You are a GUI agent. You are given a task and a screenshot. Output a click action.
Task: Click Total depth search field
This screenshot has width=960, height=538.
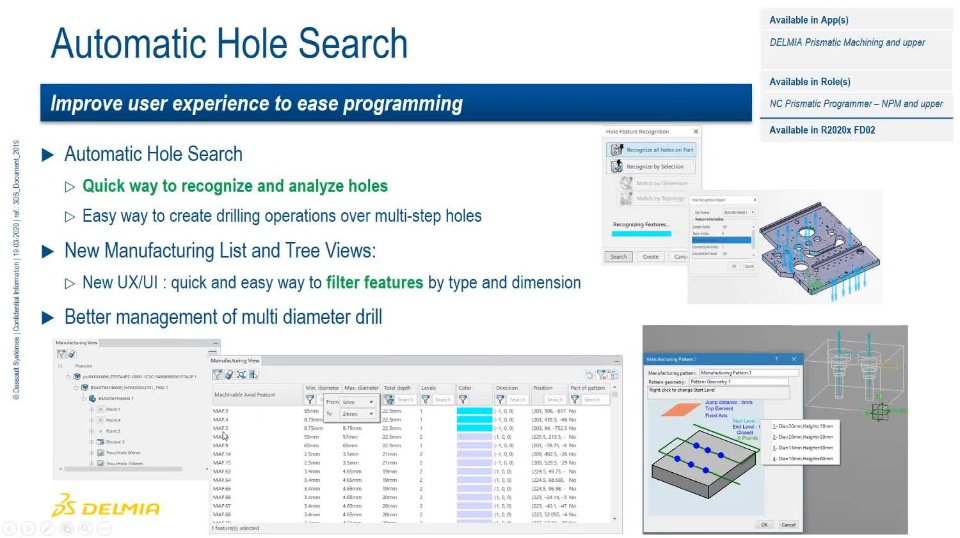point(405,399)
